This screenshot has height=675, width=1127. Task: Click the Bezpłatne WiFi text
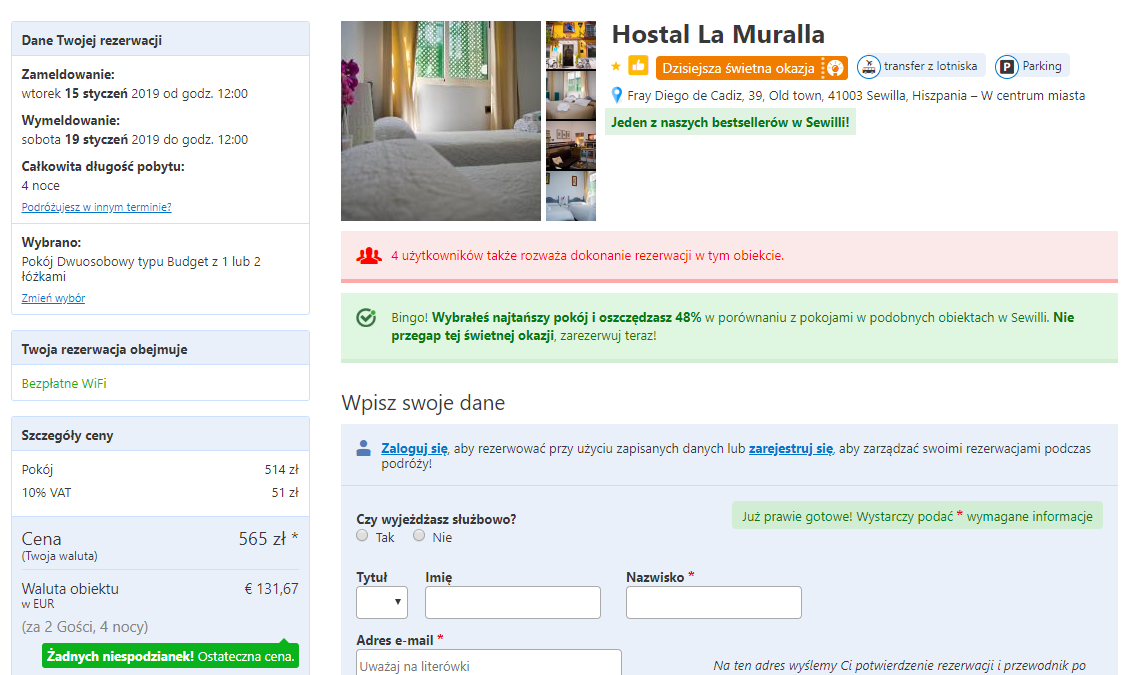coord(64,384)
